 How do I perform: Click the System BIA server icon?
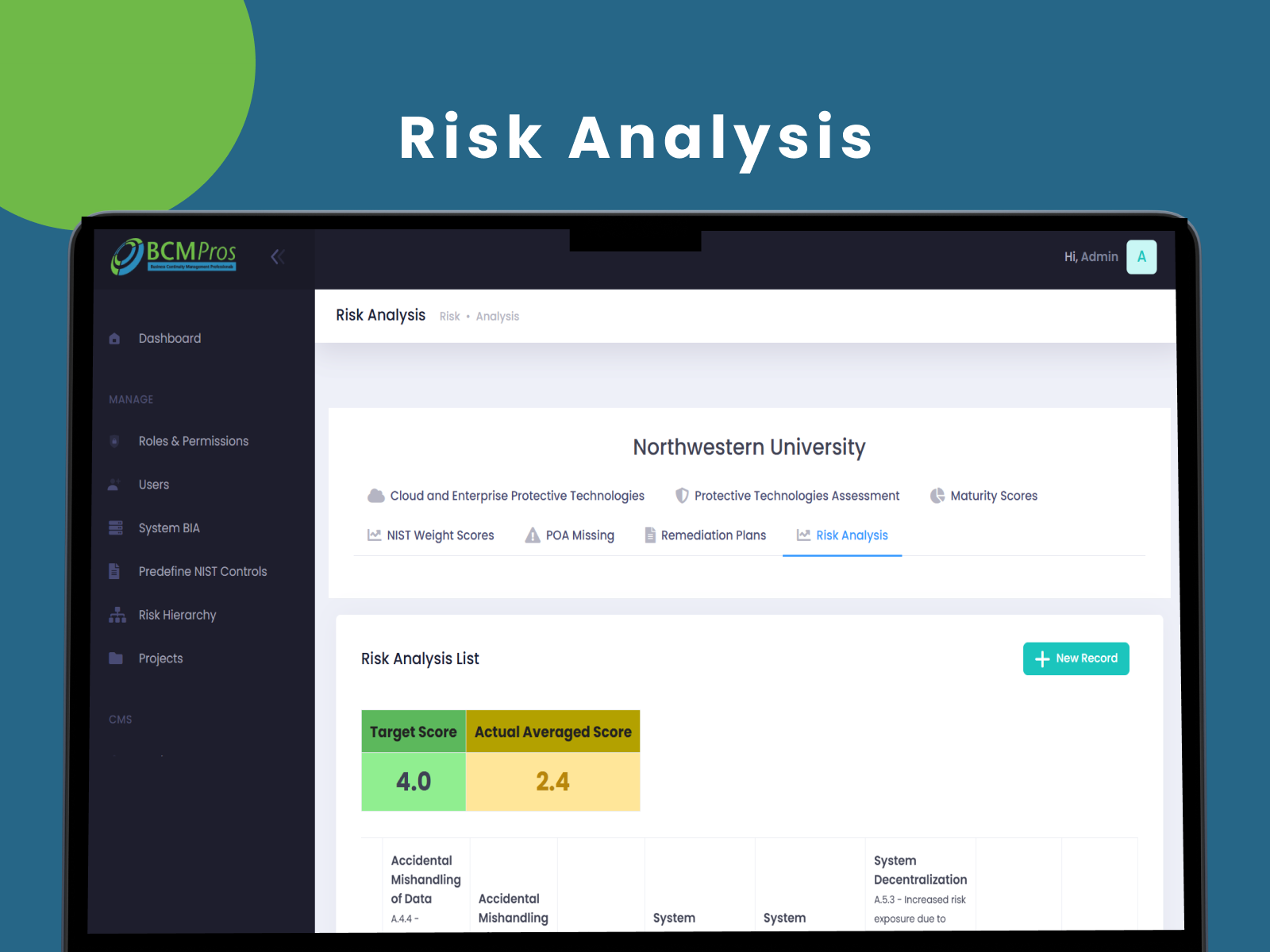[115, 528]
